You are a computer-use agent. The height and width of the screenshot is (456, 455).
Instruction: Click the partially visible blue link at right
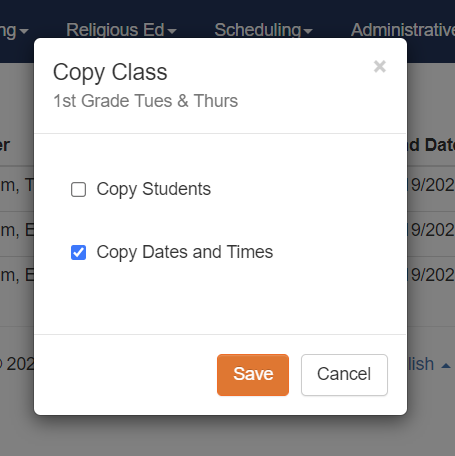click(x=421, y=364)
